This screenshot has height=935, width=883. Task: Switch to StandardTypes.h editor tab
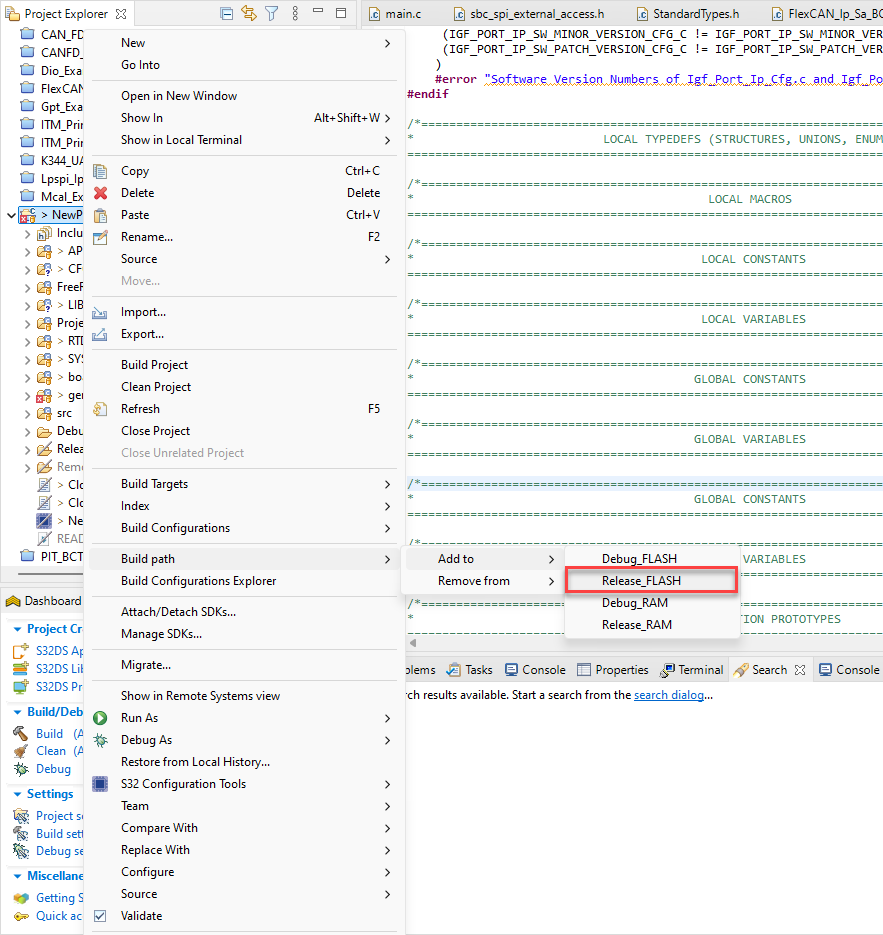[688, 14]
